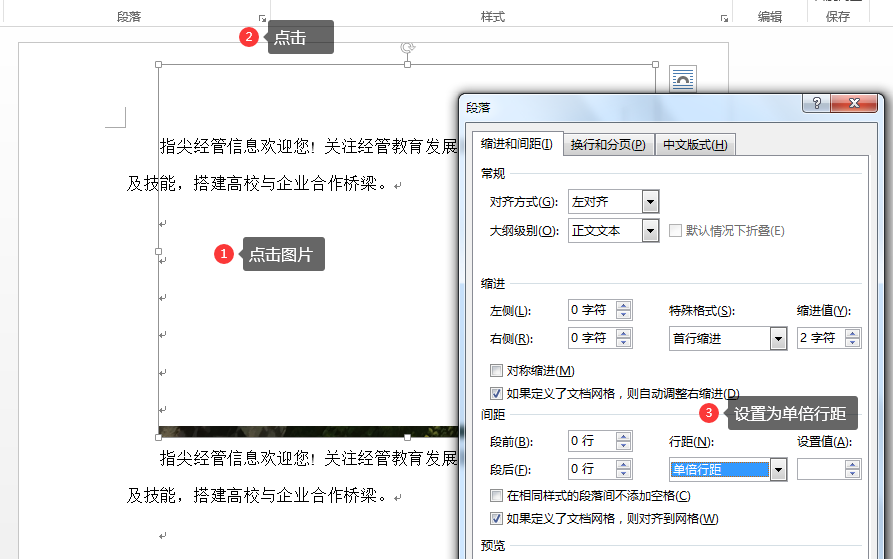
Task: Click the help button in paragraph dialog
Action: click(x=817, y=103)
